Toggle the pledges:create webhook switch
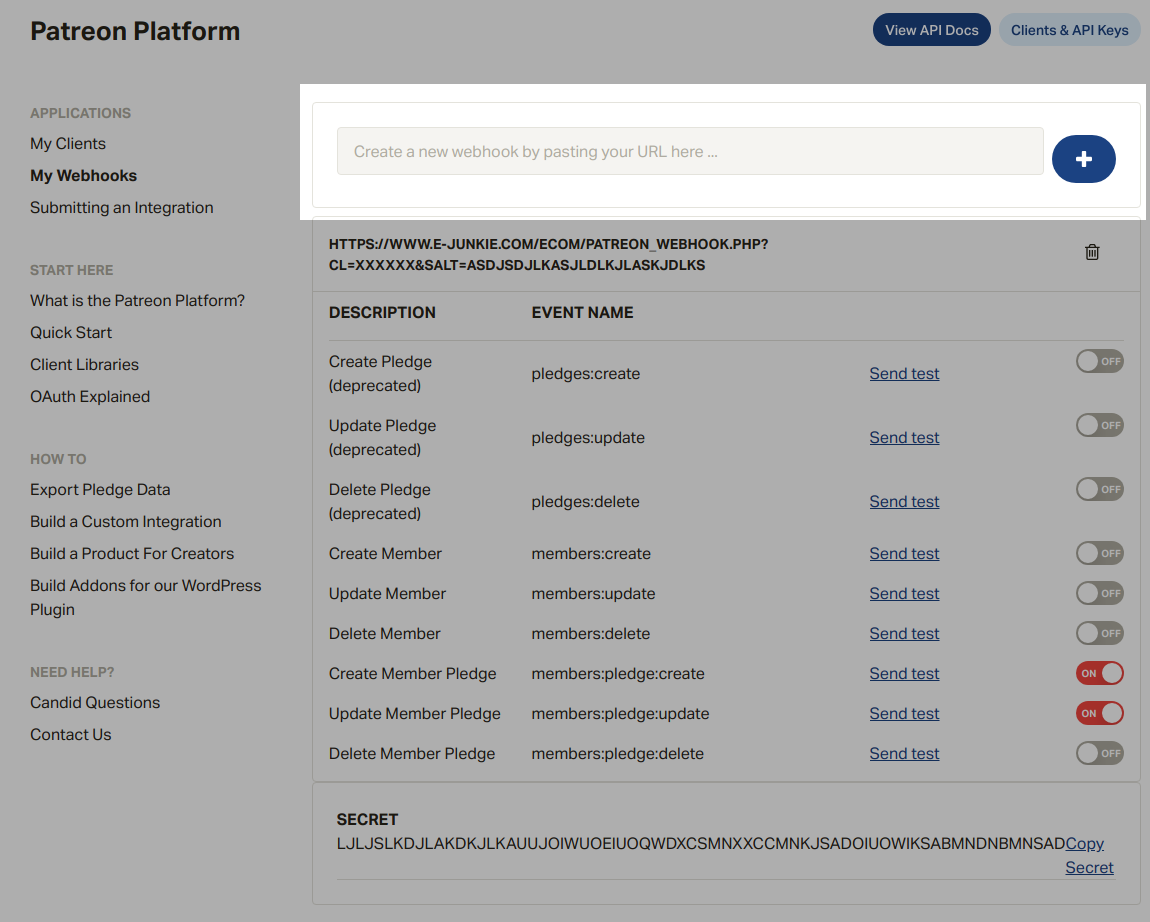 1099,361
